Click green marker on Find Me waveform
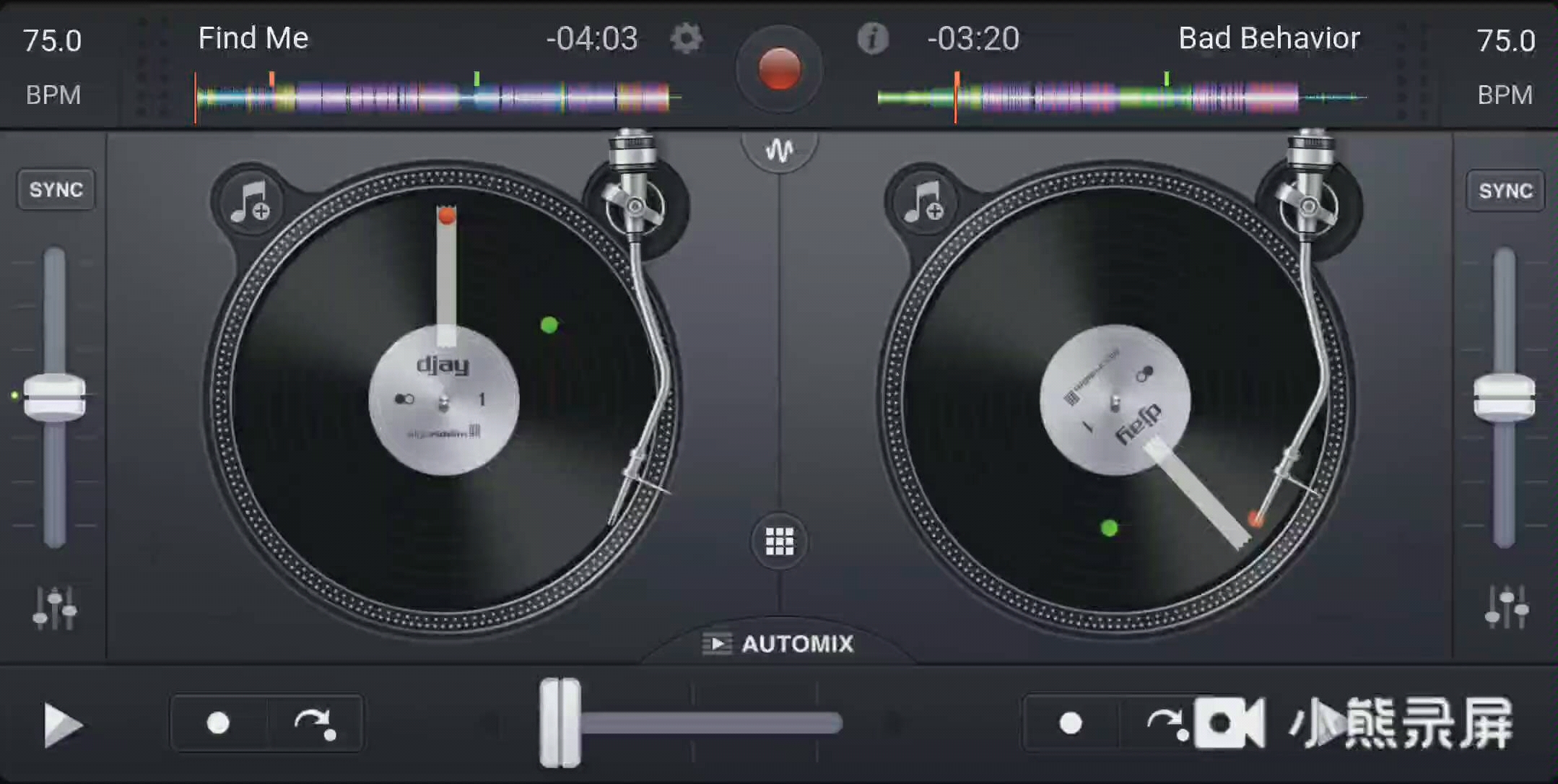1558x784 pixels. (476, 79)
